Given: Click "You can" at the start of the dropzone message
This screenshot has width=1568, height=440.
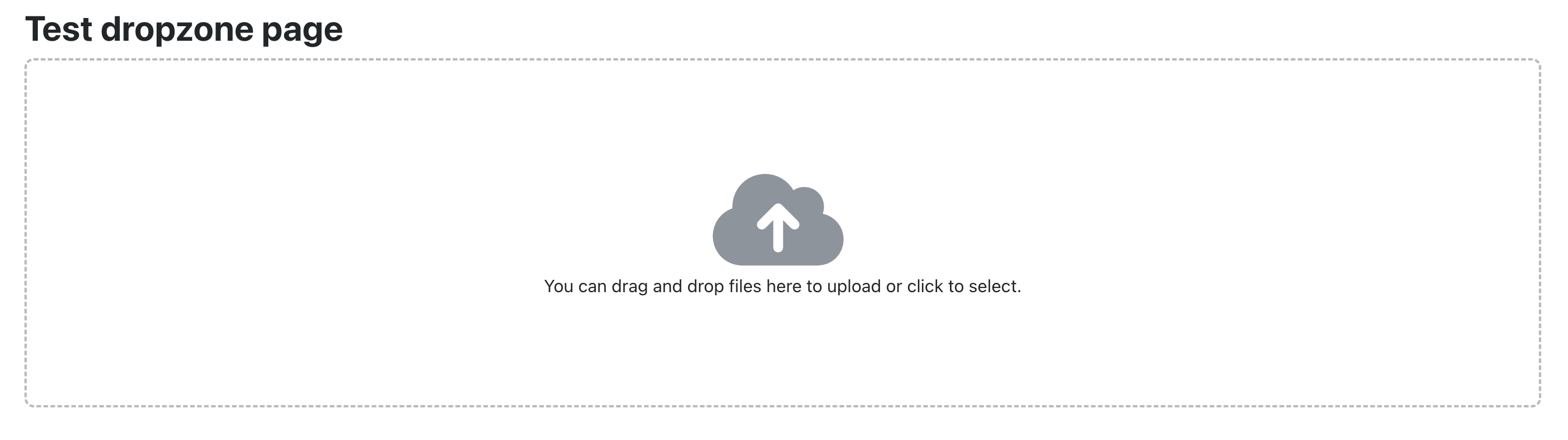Looking at the screenshot, I should coord(575,286).
